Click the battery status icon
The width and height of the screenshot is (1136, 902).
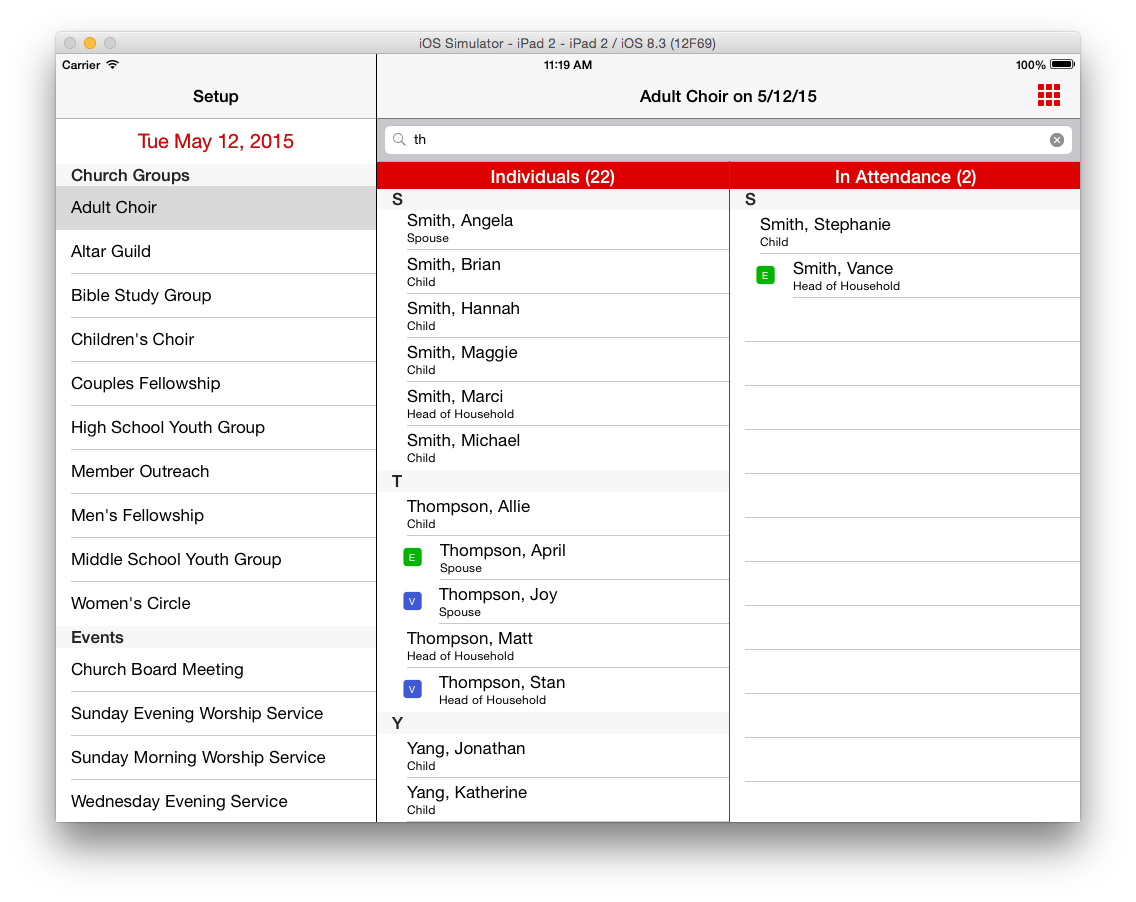coord(1061,65)
